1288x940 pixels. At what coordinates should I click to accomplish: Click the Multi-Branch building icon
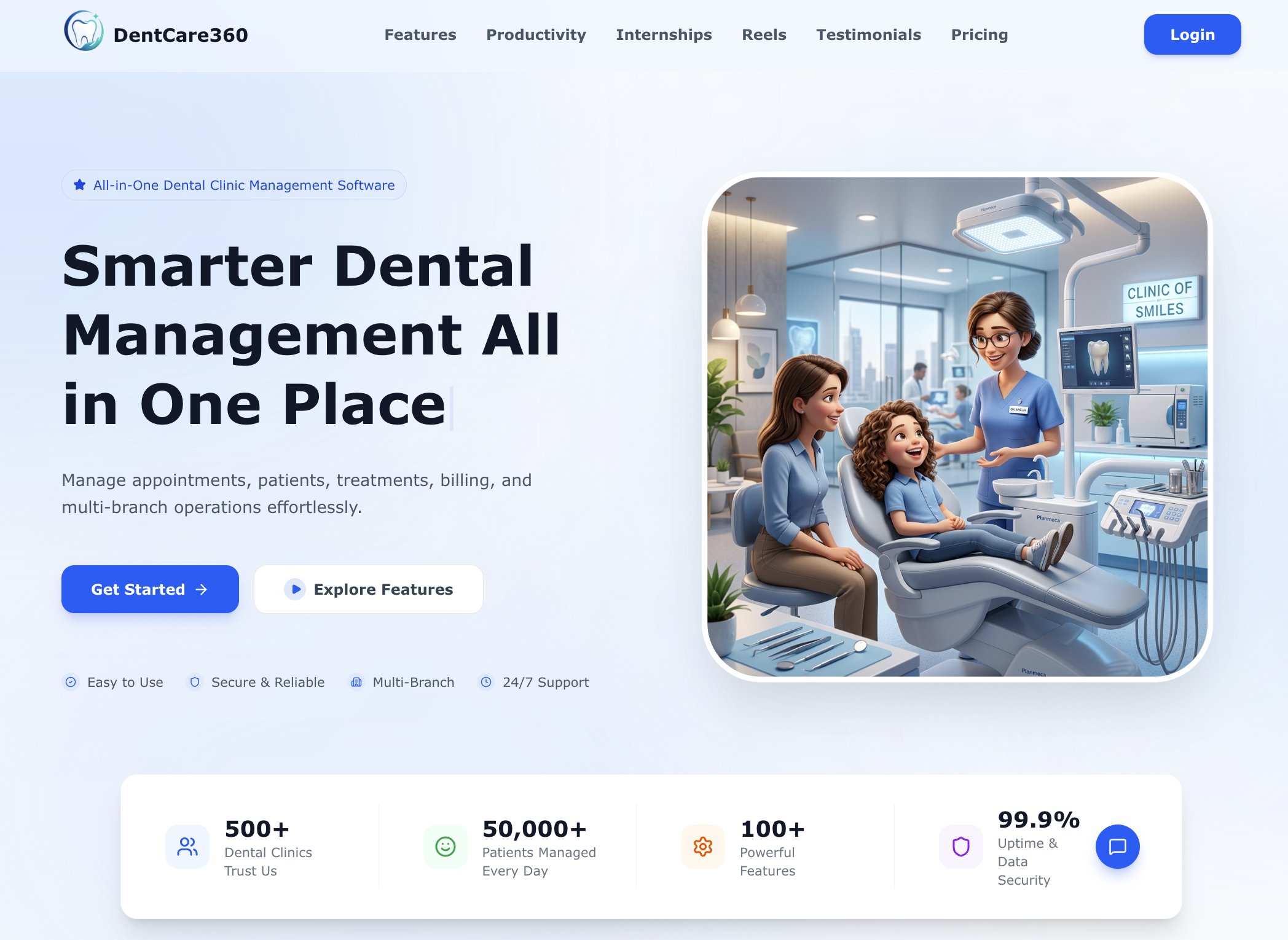(x=356, y=682)
